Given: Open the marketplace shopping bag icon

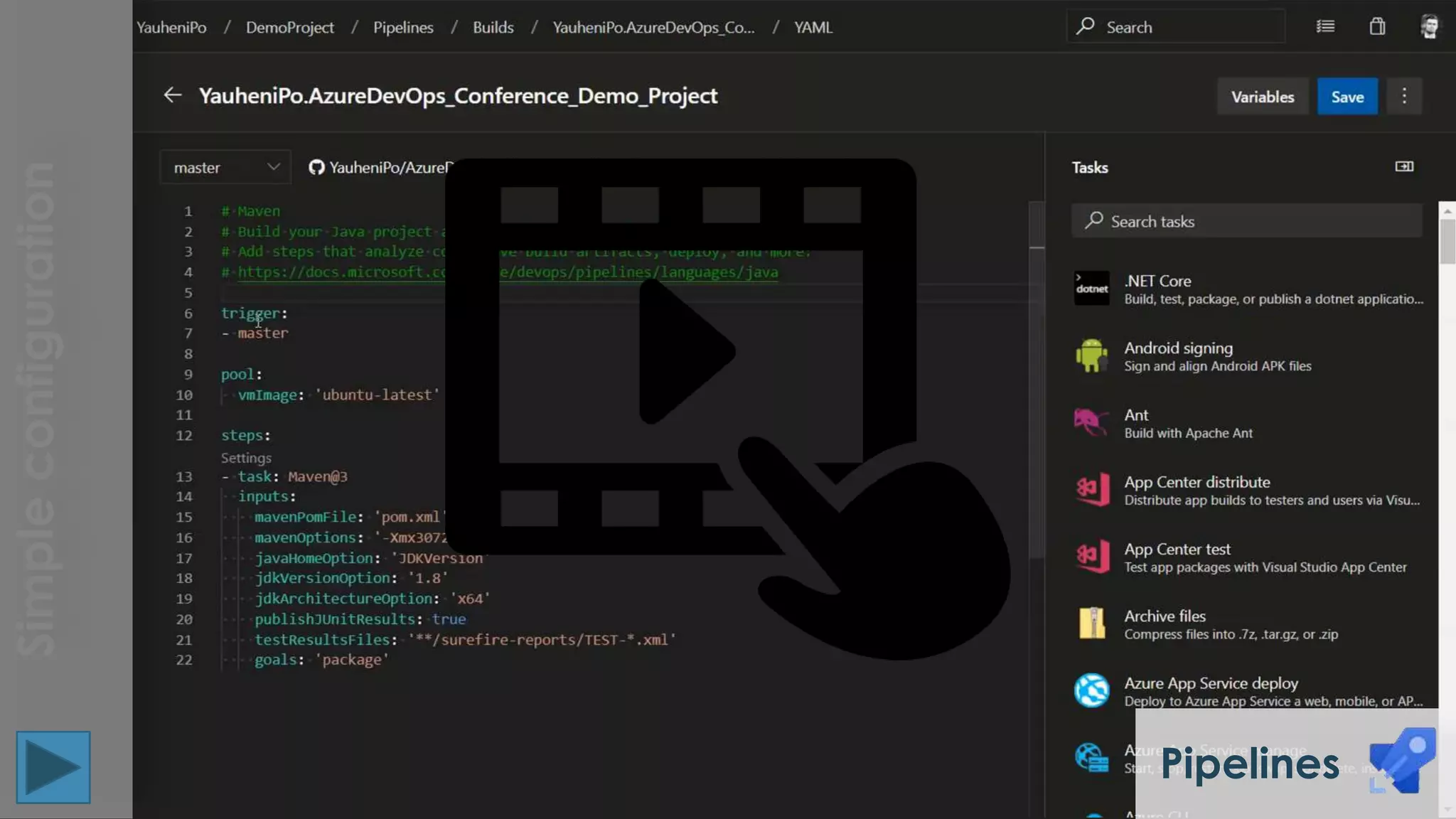Looking at the screenshot, I should tap(1377, 27).
